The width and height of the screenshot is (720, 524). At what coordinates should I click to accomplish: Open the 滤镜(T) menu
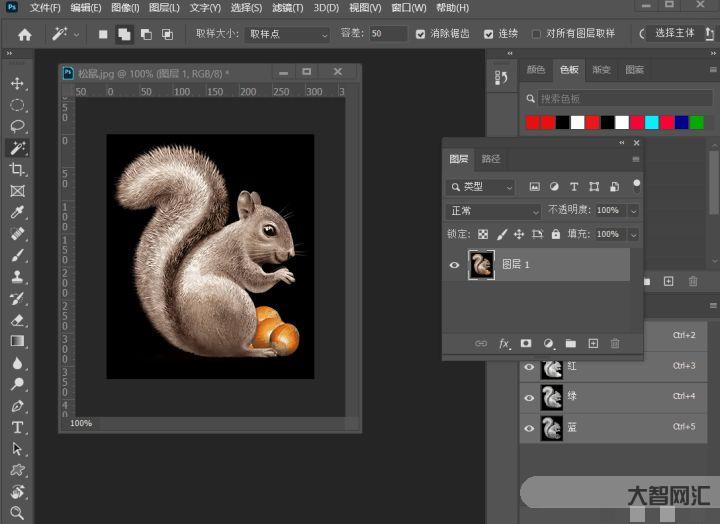287,8
